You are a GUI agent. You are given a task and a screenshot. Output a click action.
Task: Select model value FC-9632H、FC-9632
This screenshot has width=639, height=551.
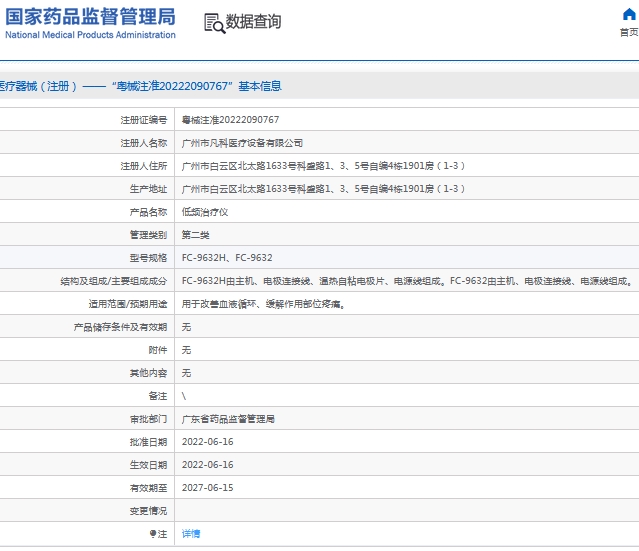pos(227,258)
